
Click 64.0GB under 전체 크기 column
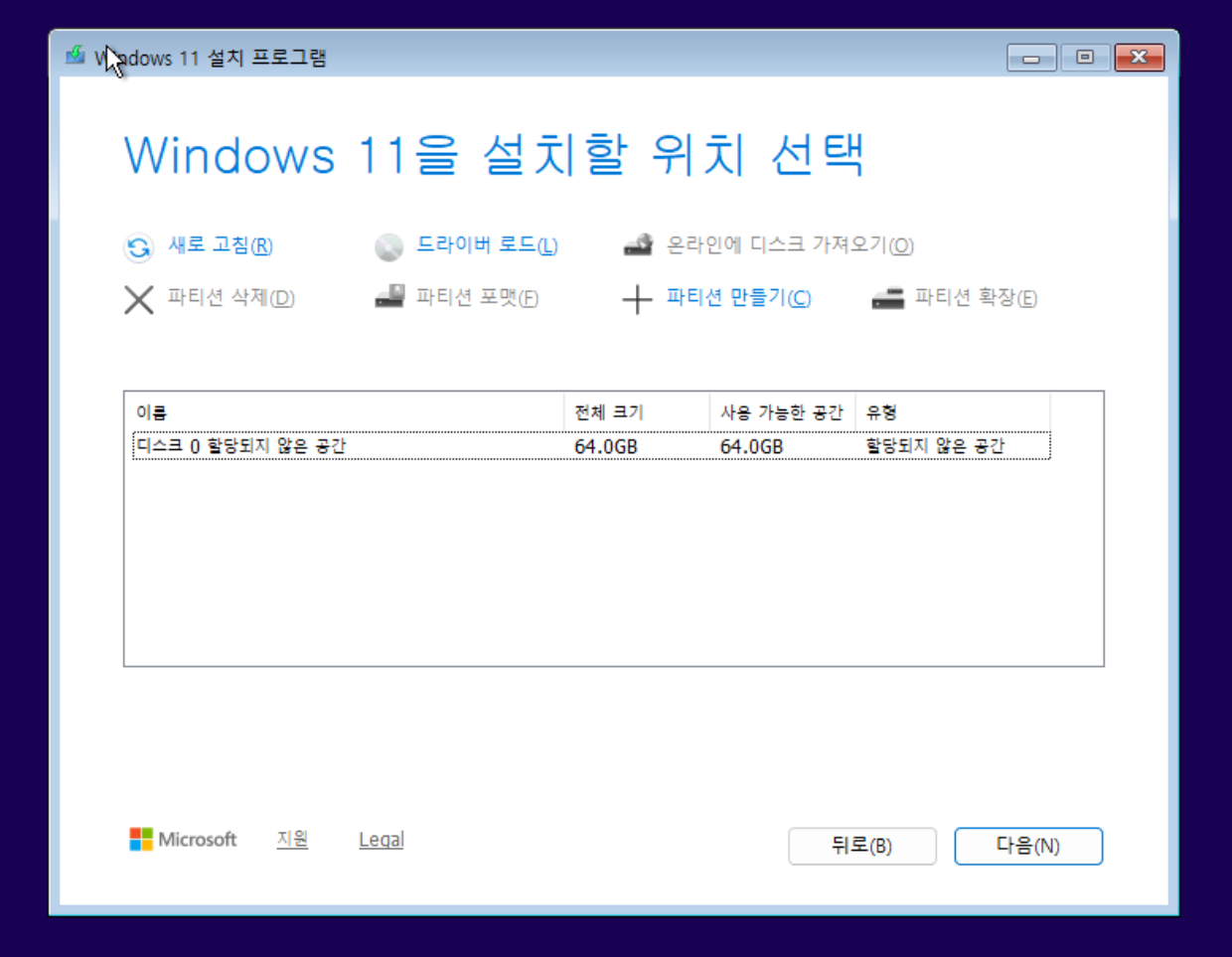[x=606, y=447]
